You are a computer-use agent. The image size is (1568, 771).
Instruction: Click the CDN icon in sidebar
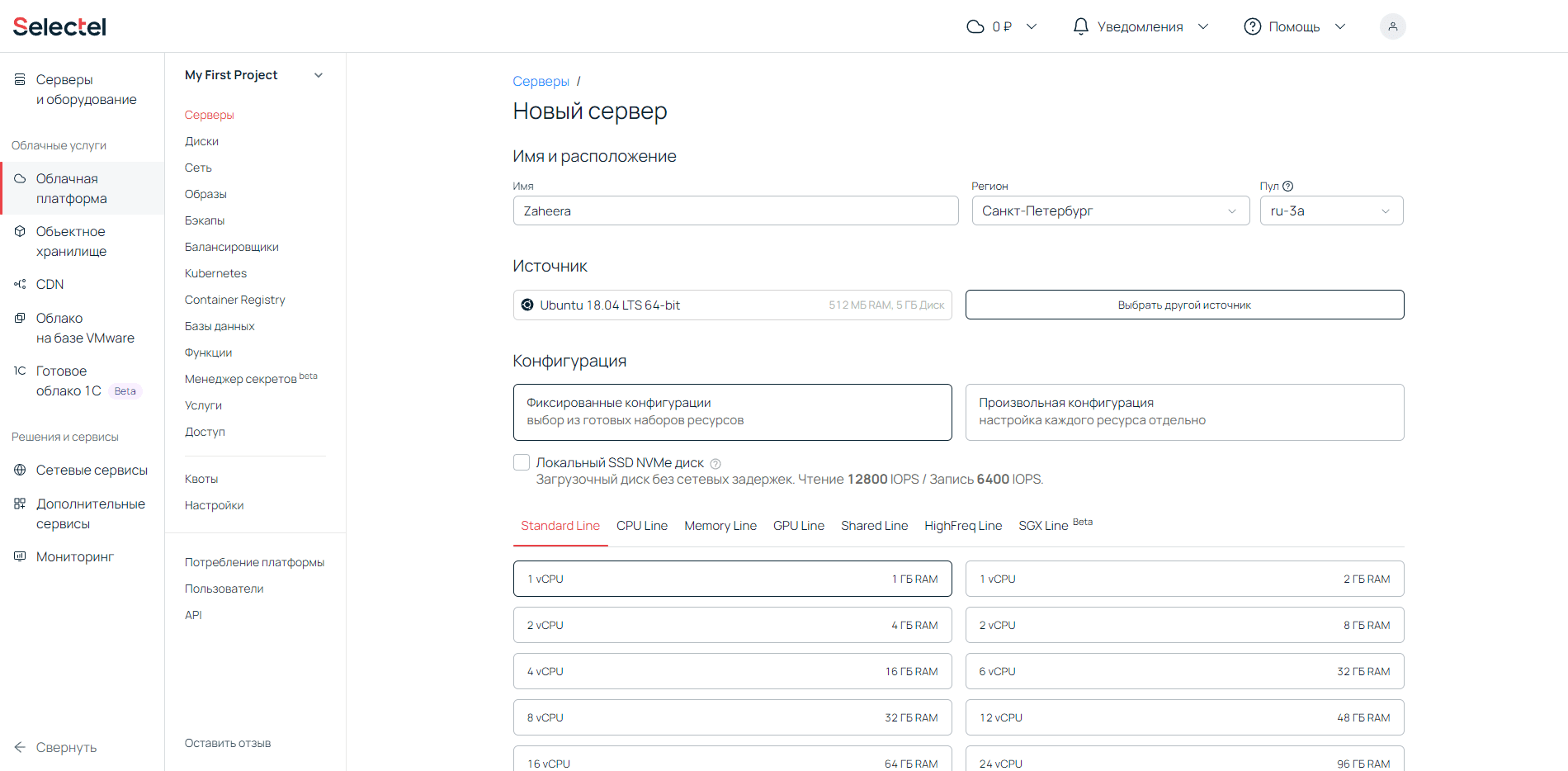tap(20, 284)
